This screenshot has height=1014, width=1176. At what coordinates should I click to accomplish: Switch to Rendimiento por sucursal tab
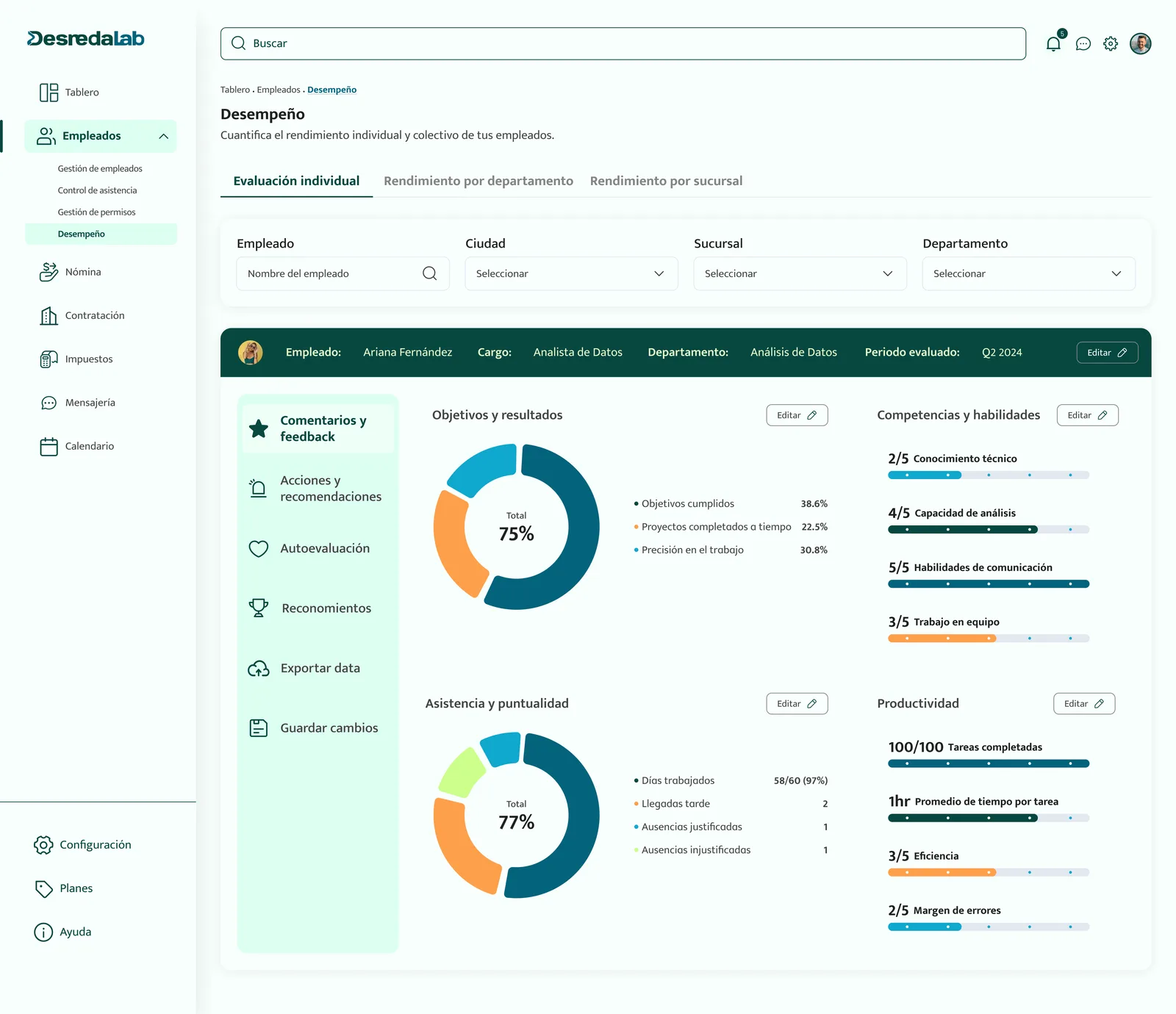(666, 181)
